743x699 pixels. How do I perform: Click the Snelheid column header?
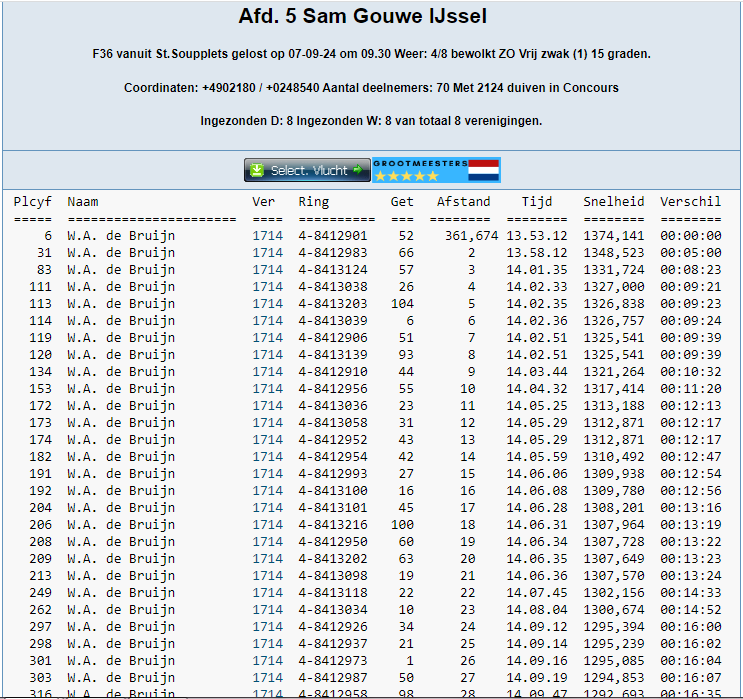tap(614, 202)
